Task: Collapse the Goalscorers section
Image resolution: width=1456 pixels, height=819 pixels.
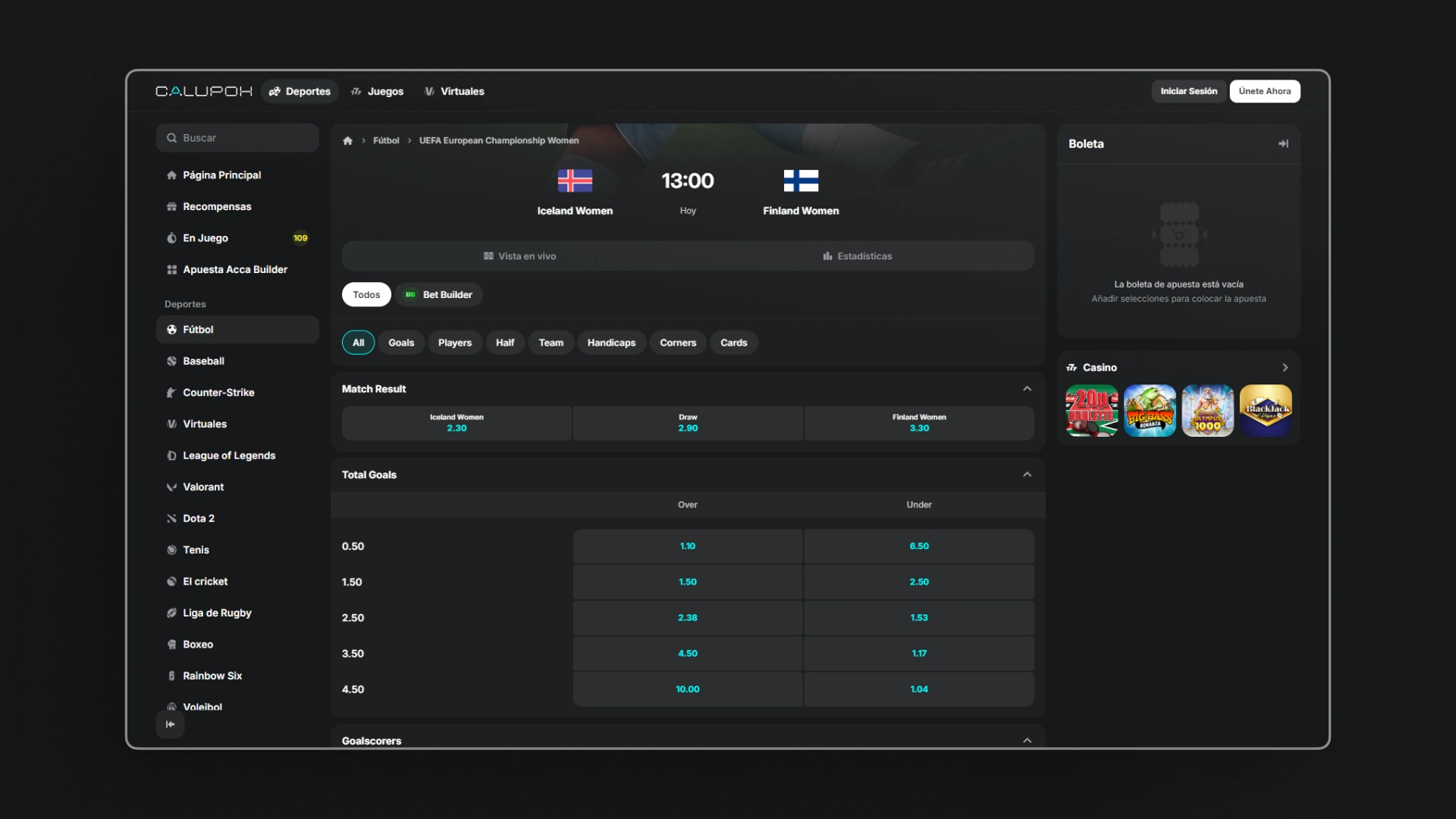Action: pos(1027,741)
